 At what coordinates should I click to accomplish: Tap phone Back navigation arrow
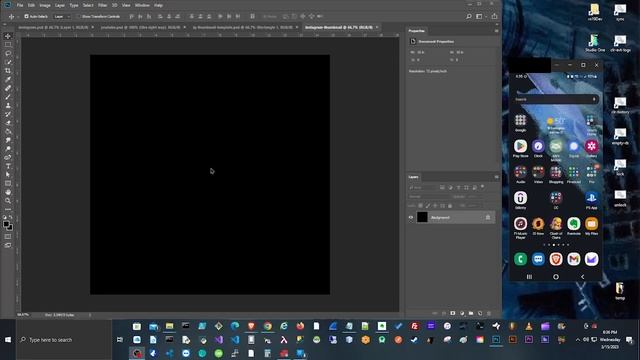click(x=582, y=277)
